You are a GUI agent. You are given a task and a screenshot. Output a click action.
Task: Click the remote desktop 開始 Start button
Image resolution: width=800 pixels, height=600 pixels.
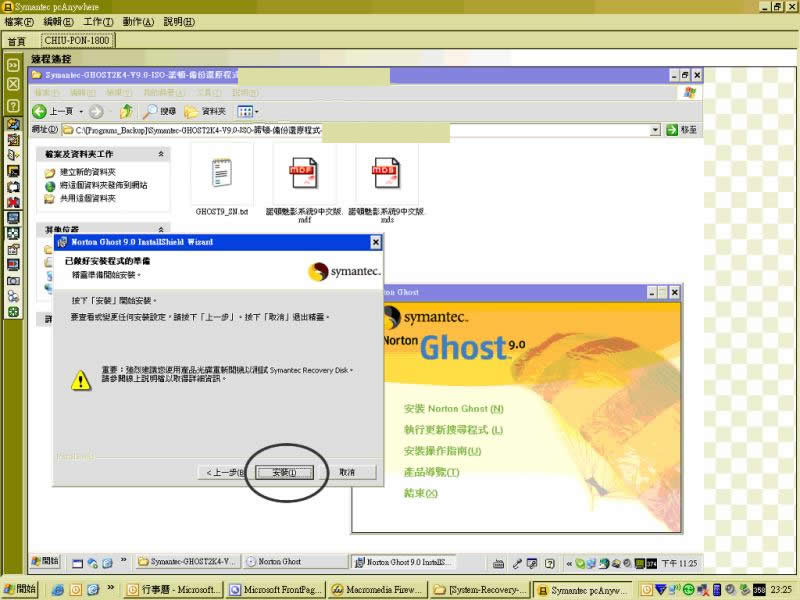[x=45, y=561]
